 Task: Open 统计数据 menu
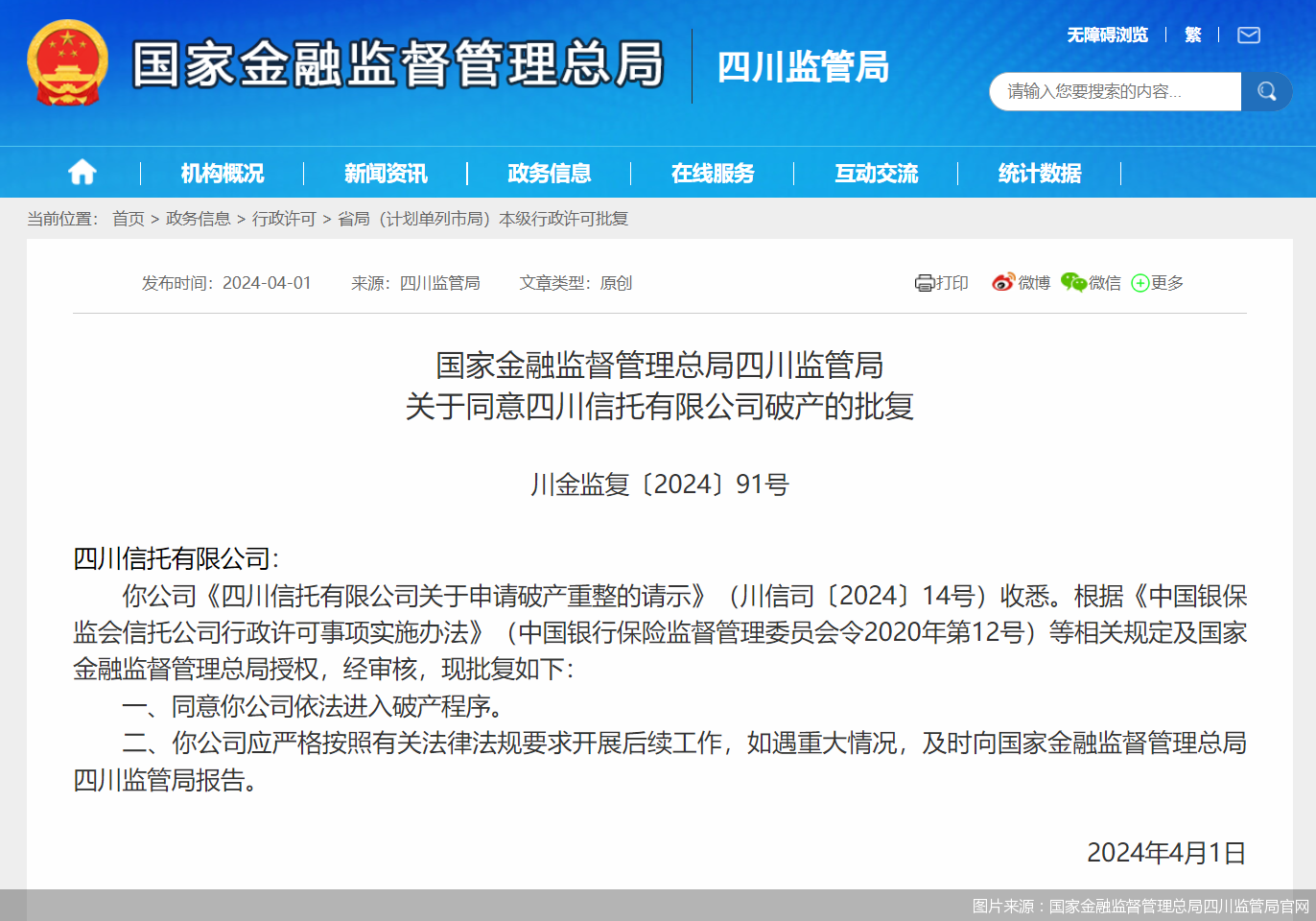[1040, 173]
